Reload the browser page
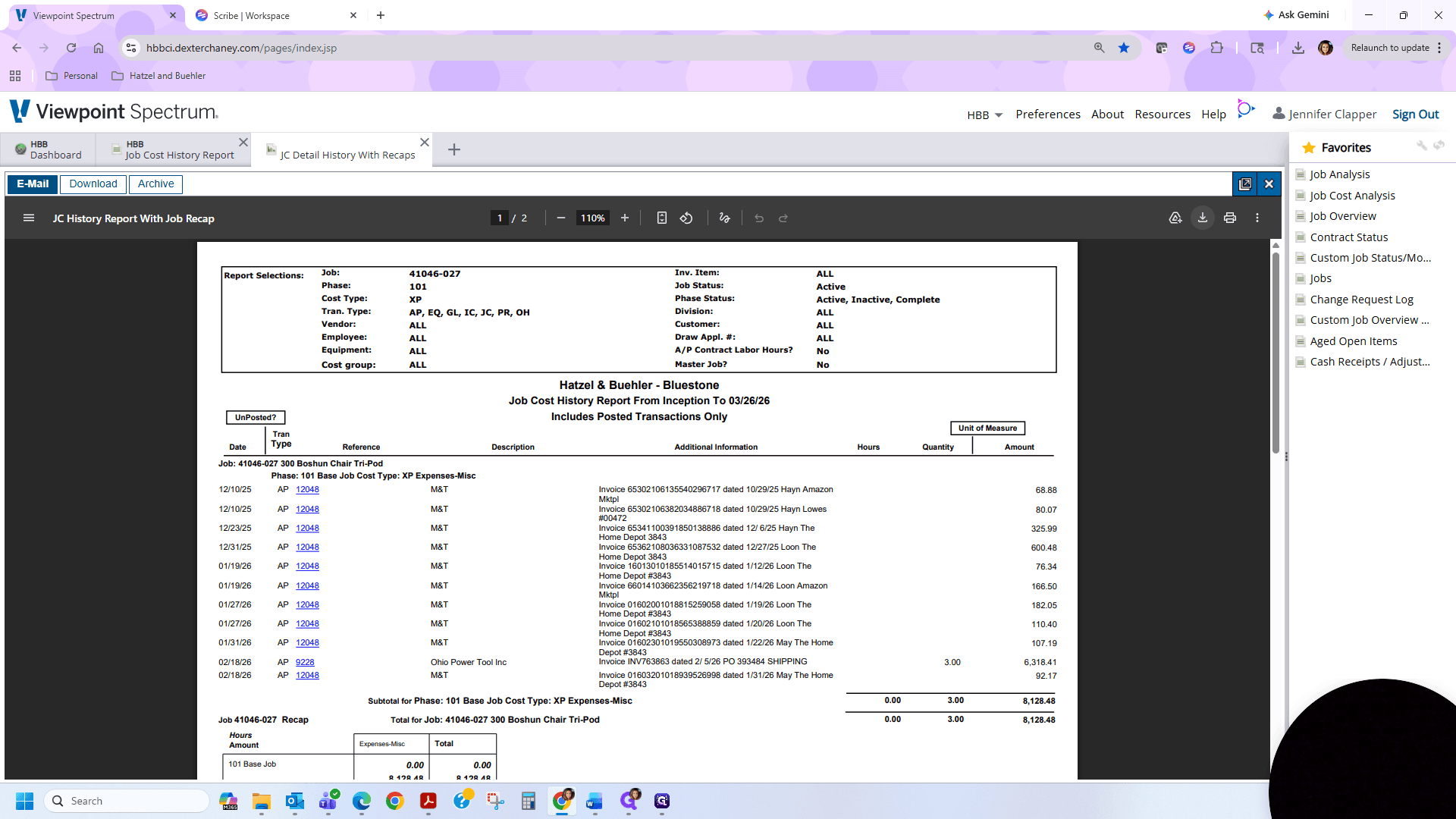Image resolution: width=1456 pixels, height=819 pixels. point(71,48)
